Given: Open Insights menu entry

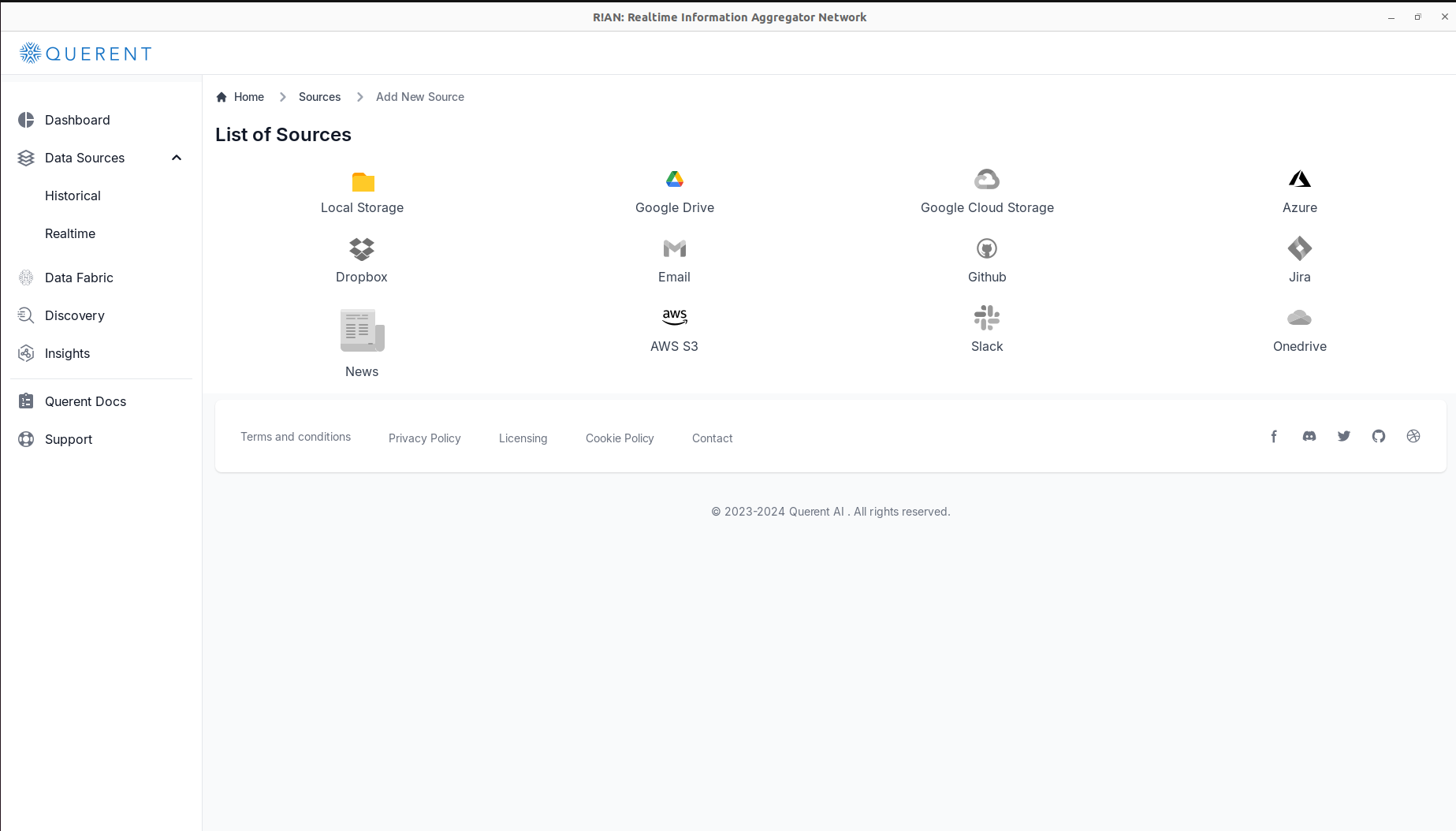Looking at the screenshot, I should click(x=67, y=353).
